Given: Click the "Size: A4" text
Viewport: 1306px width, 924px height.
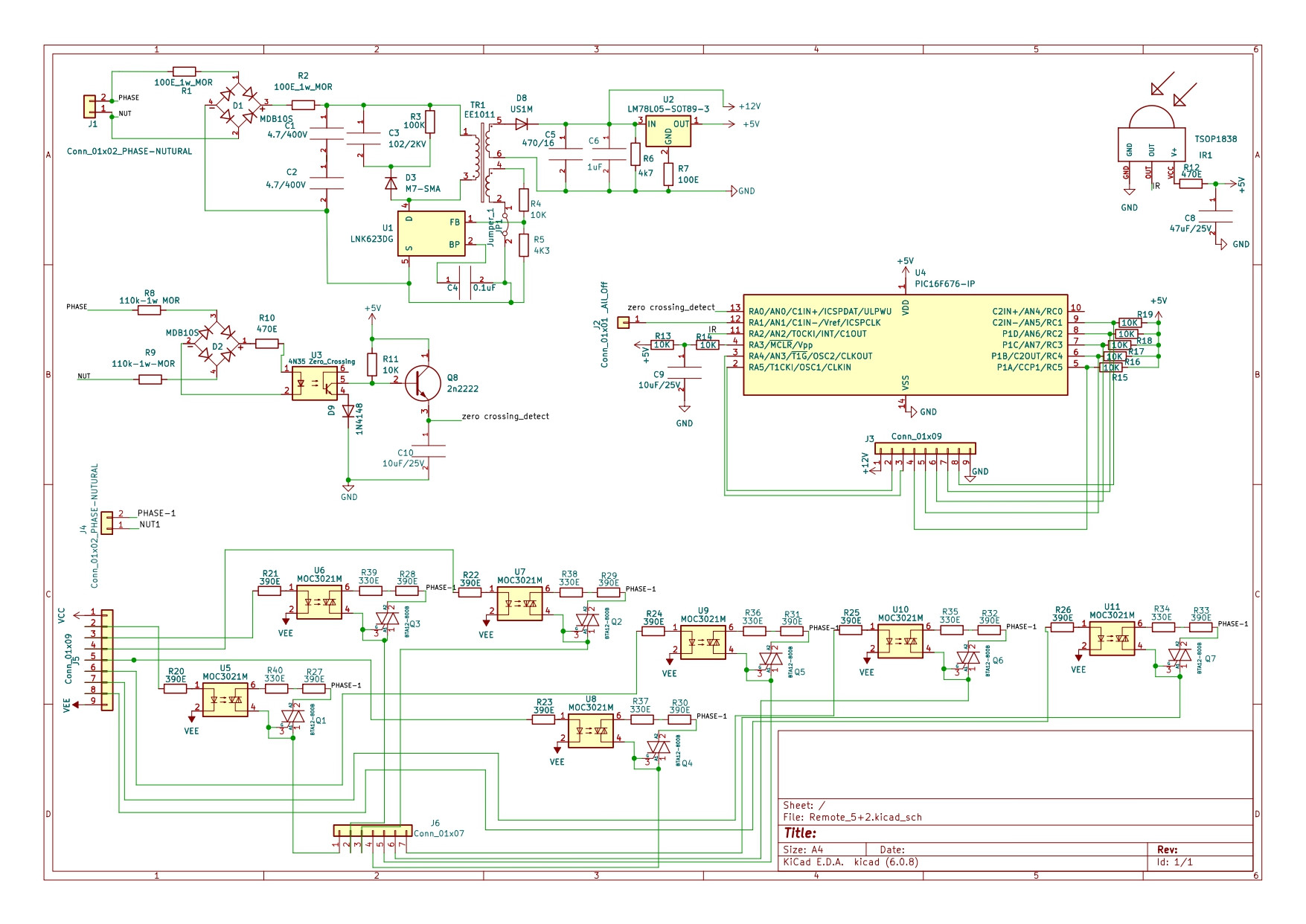Looking at the screenshot, I should click(803, 850).
